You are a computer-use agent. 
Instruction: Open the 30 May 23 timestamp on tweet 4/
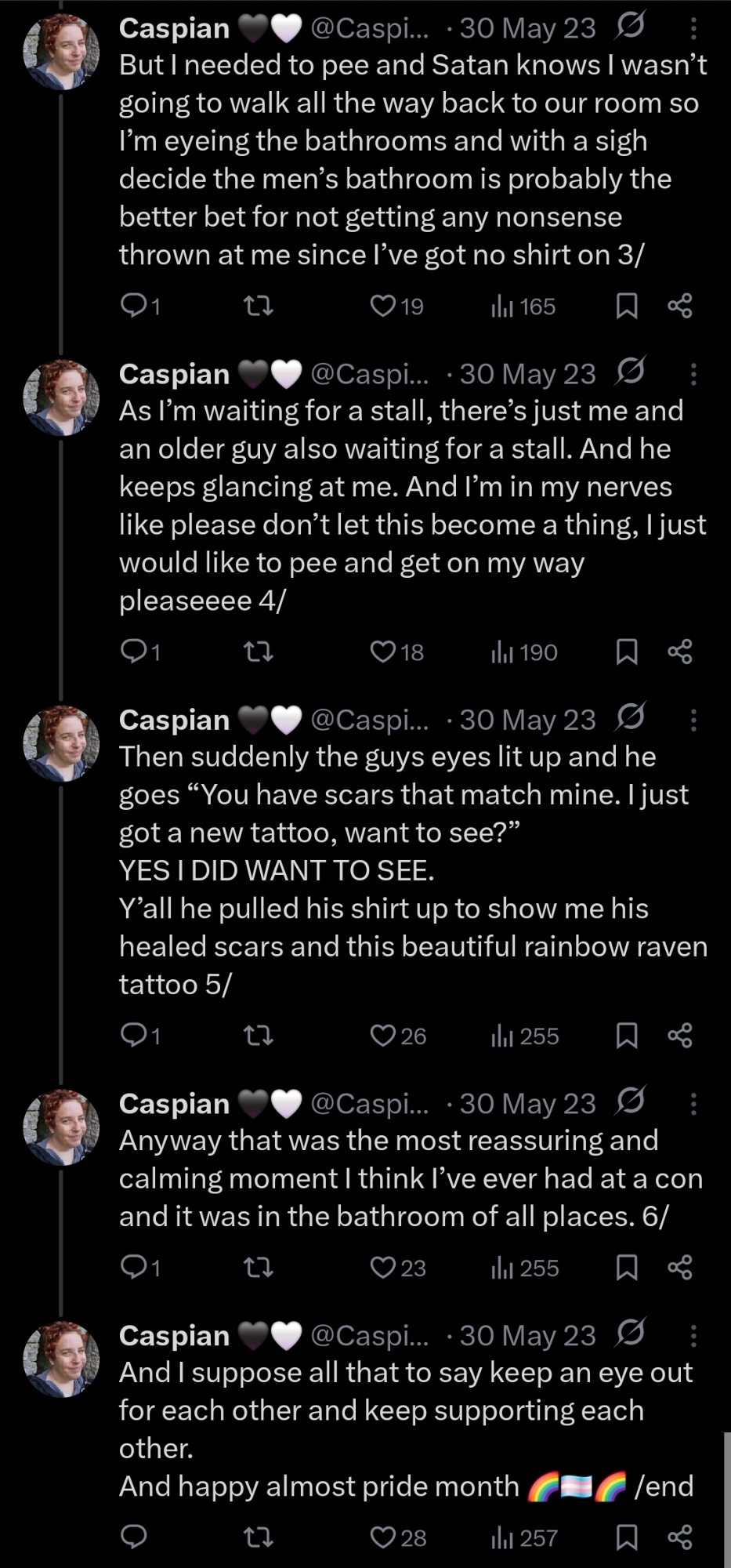click(527, 375)
